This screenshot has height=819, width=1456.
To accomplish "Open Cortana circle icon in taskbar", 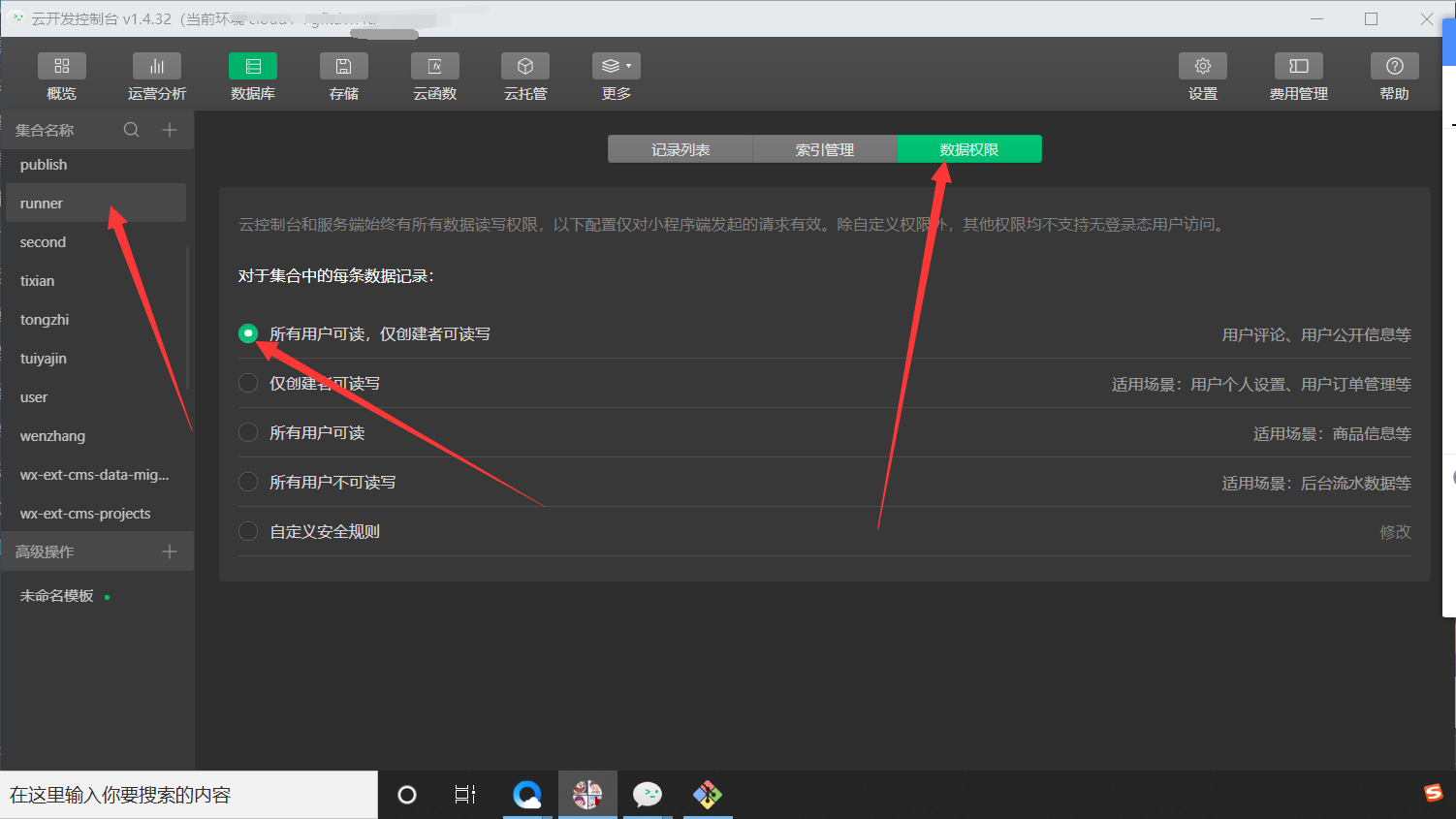I will 407,795.
